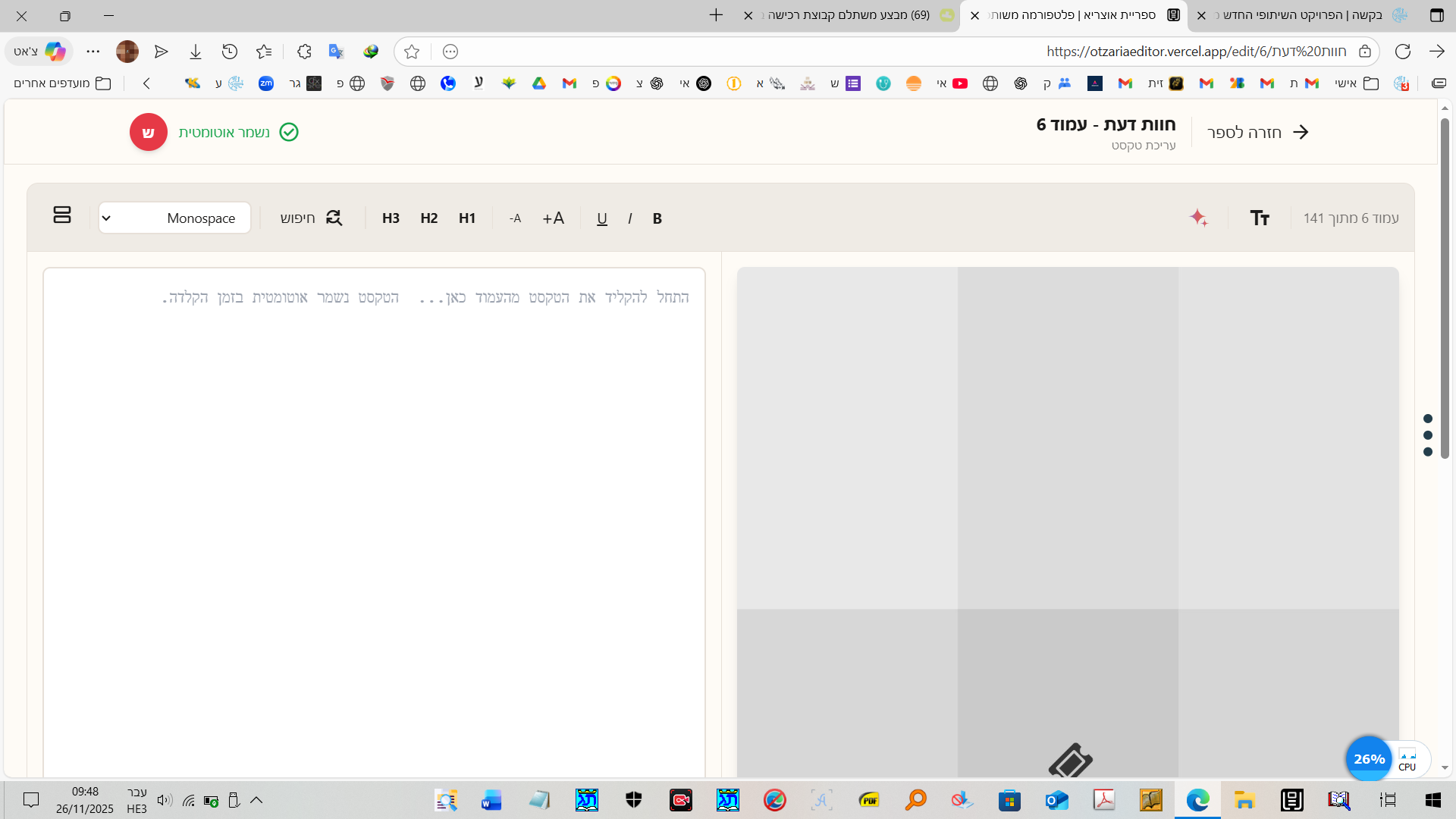Viewport: 1456px width, 819px height.
Task: Toggle bold formatting with the B icon
Action: pos(657,218)
